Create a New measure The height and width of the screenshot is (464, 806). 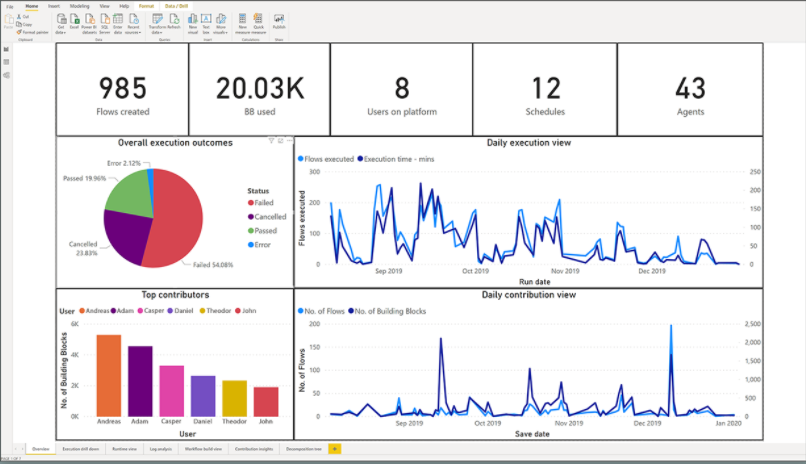tap(242, 24)
